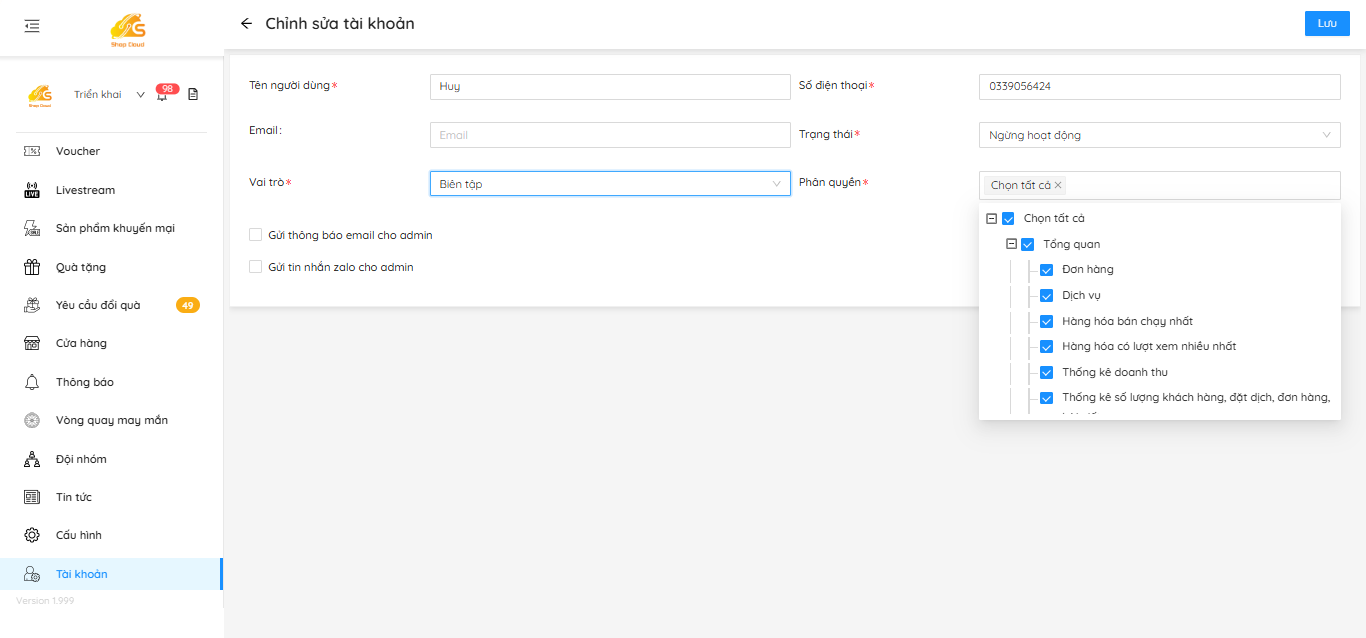The height and width of the screenshot is (638, 1366).
Task: Collapse the sidebar with the hamburger icon
Action: point(32,26)
